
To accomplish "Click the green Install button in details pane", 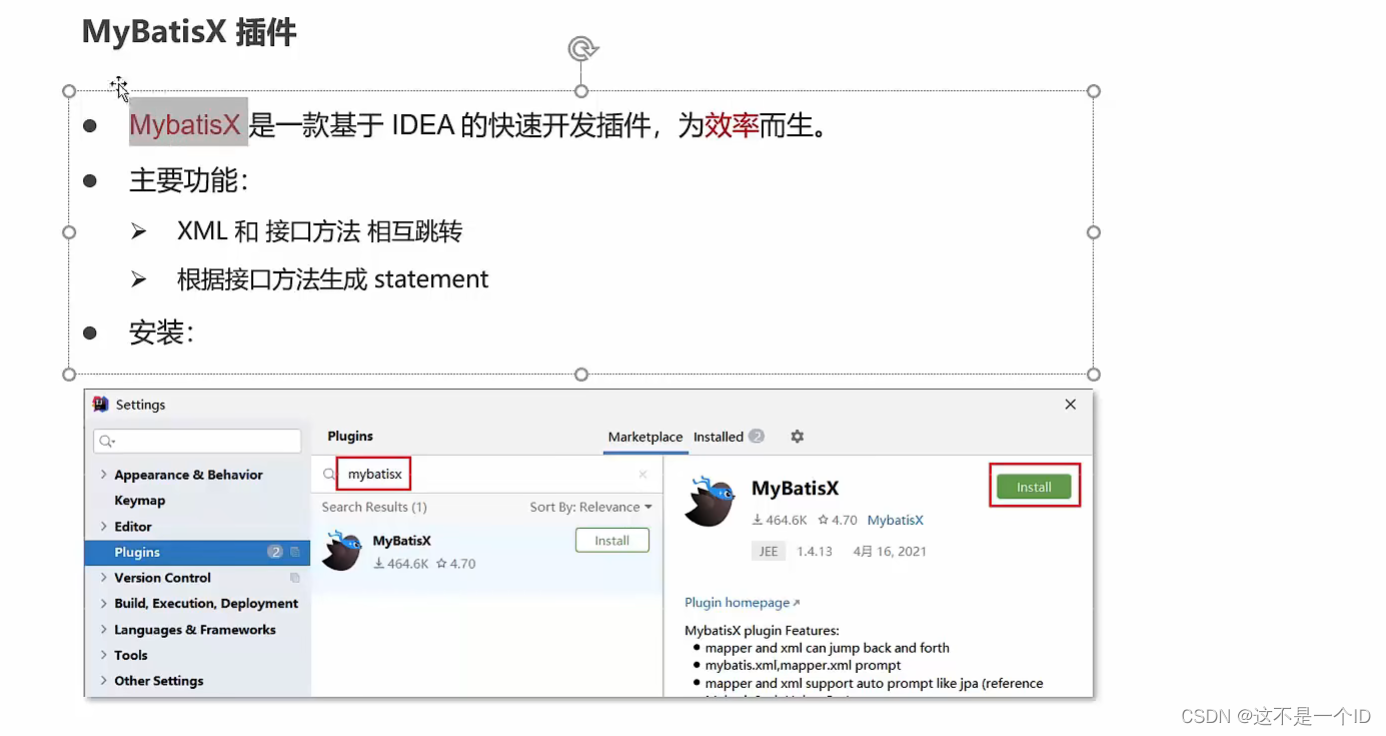I will point(1034,487).
